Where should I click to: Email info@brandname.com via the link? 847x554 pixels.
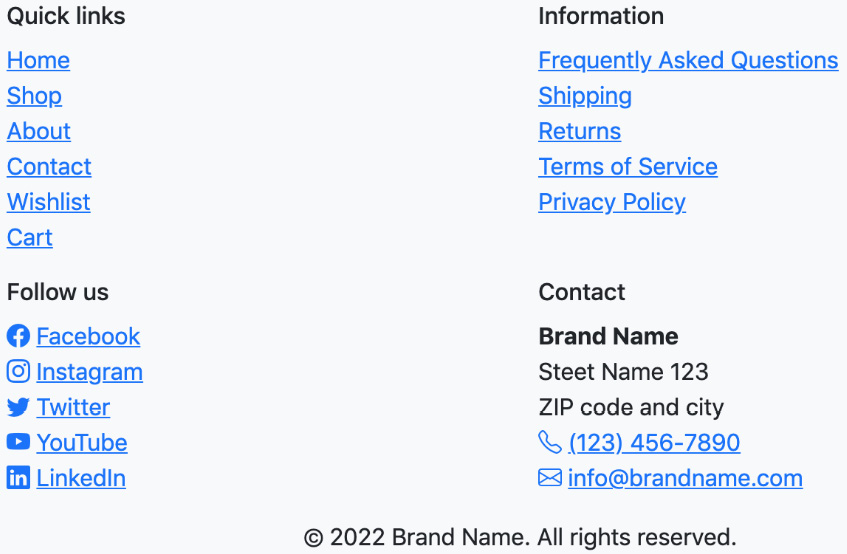point(685,478)
